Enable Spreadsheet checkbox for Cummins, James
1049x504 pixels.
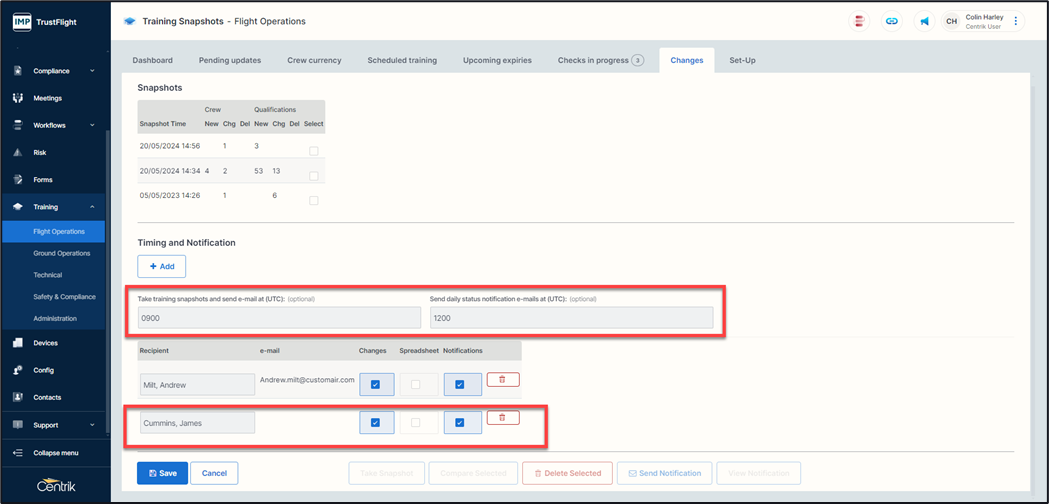[x=416, y=423]
